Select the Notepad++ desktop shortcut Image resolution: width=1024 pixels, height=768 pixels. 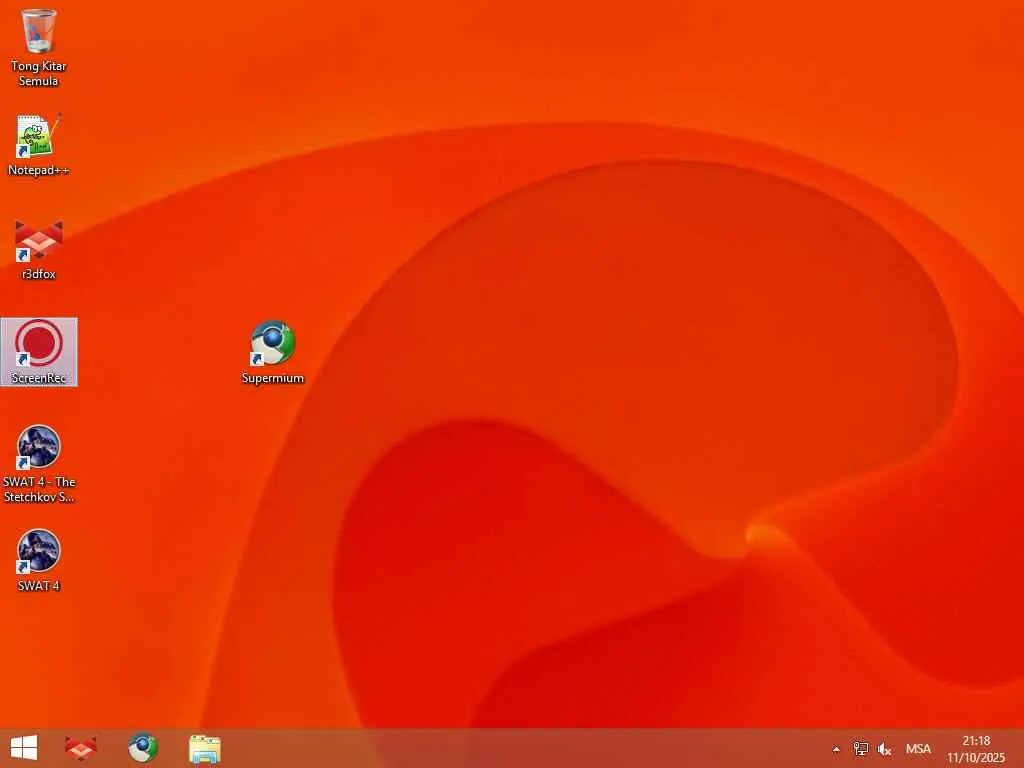pos(39,145)
